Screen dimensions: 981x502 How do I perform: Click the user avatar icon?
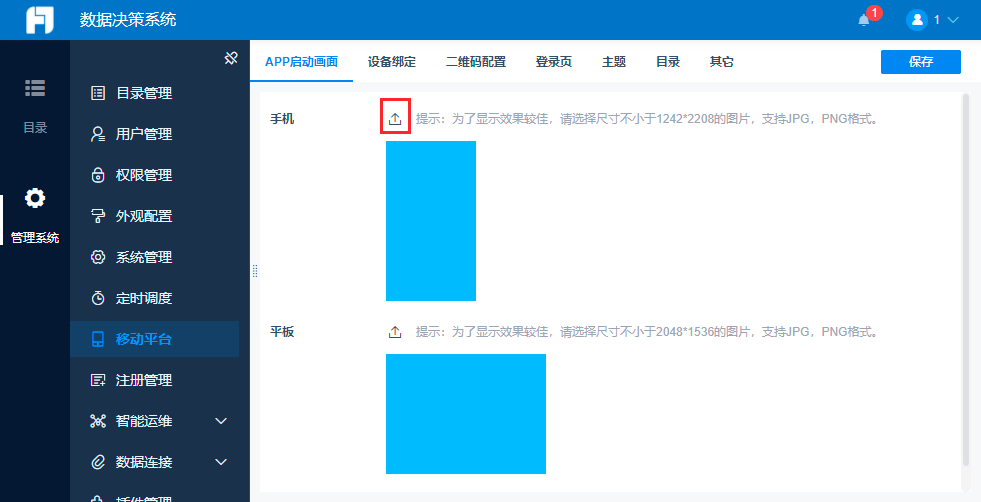[x=917, y=20]
